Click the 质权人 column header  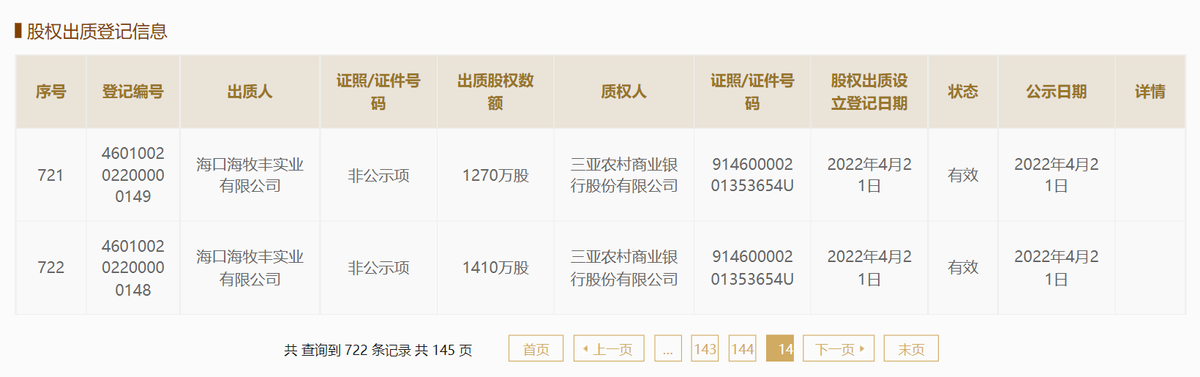(x=624, y=92)
